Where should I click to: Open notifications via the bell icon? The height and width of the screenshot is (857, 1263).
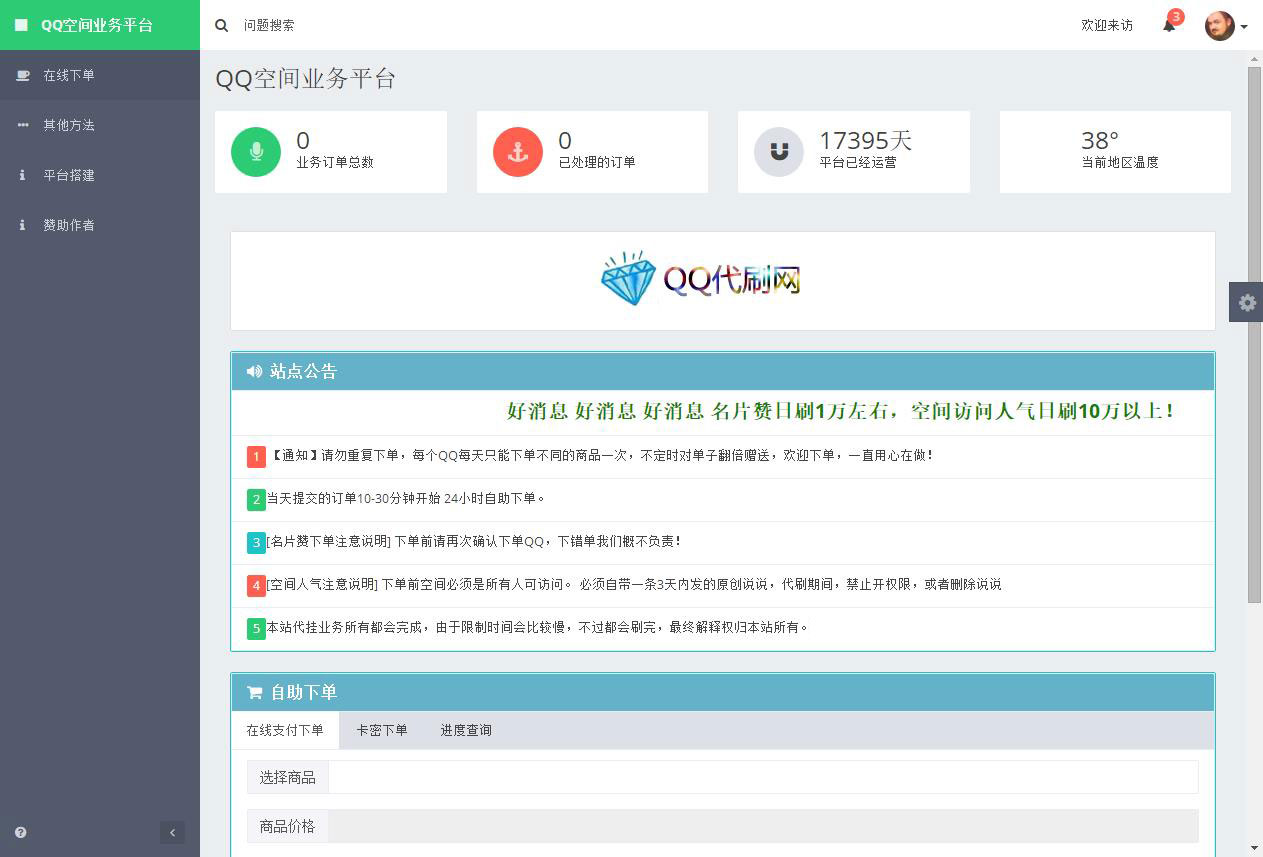(x=1167, y=25)
